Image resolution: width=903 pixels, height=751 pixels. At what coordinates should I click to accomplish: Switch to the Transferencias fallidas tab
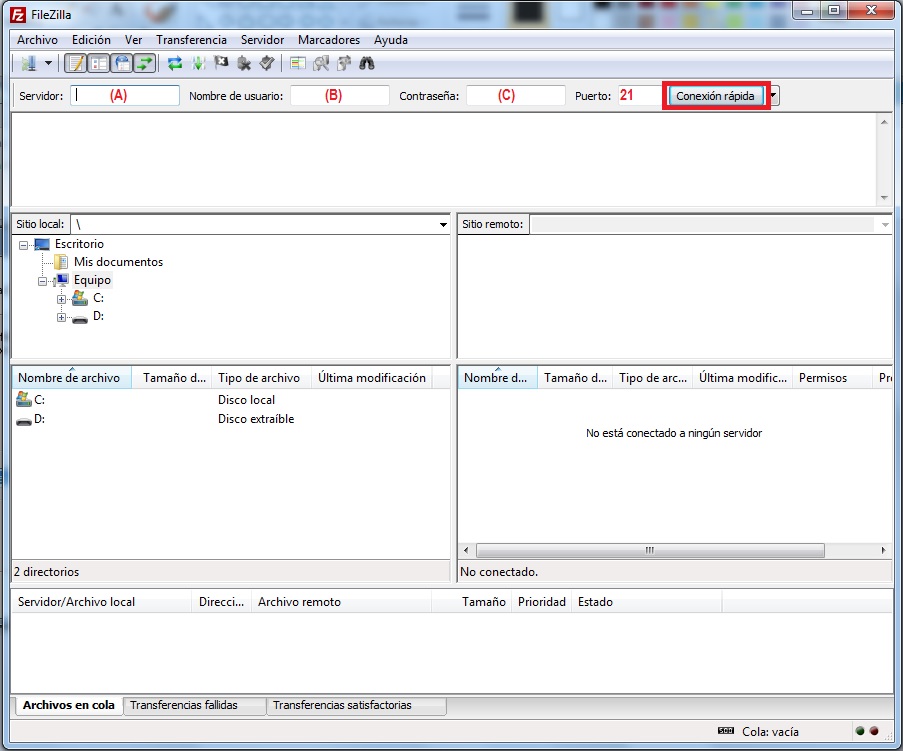point(195,706)
